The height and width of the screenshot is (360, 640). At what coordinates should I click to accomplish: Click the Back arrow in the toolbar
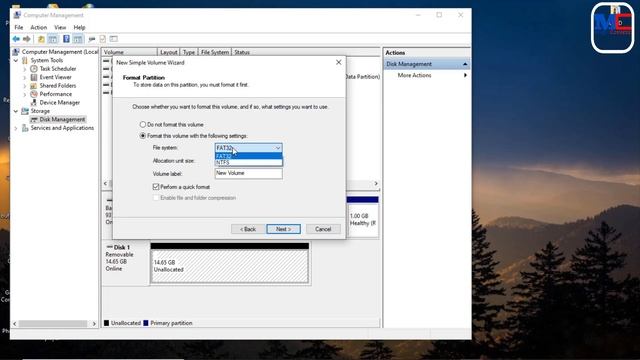pyautogui.click(x=16, y=39)
